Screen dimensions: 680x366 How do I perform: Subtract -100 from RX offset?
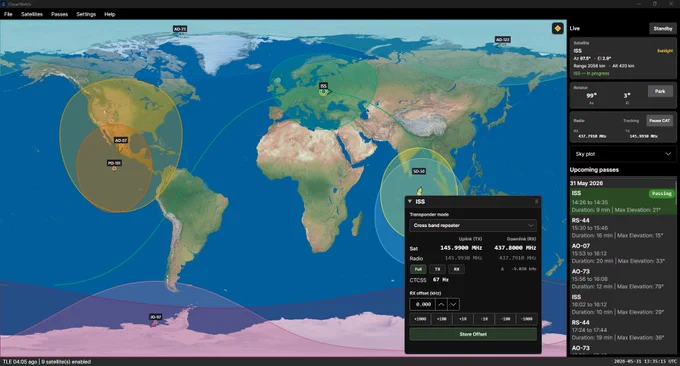(505, 319)
